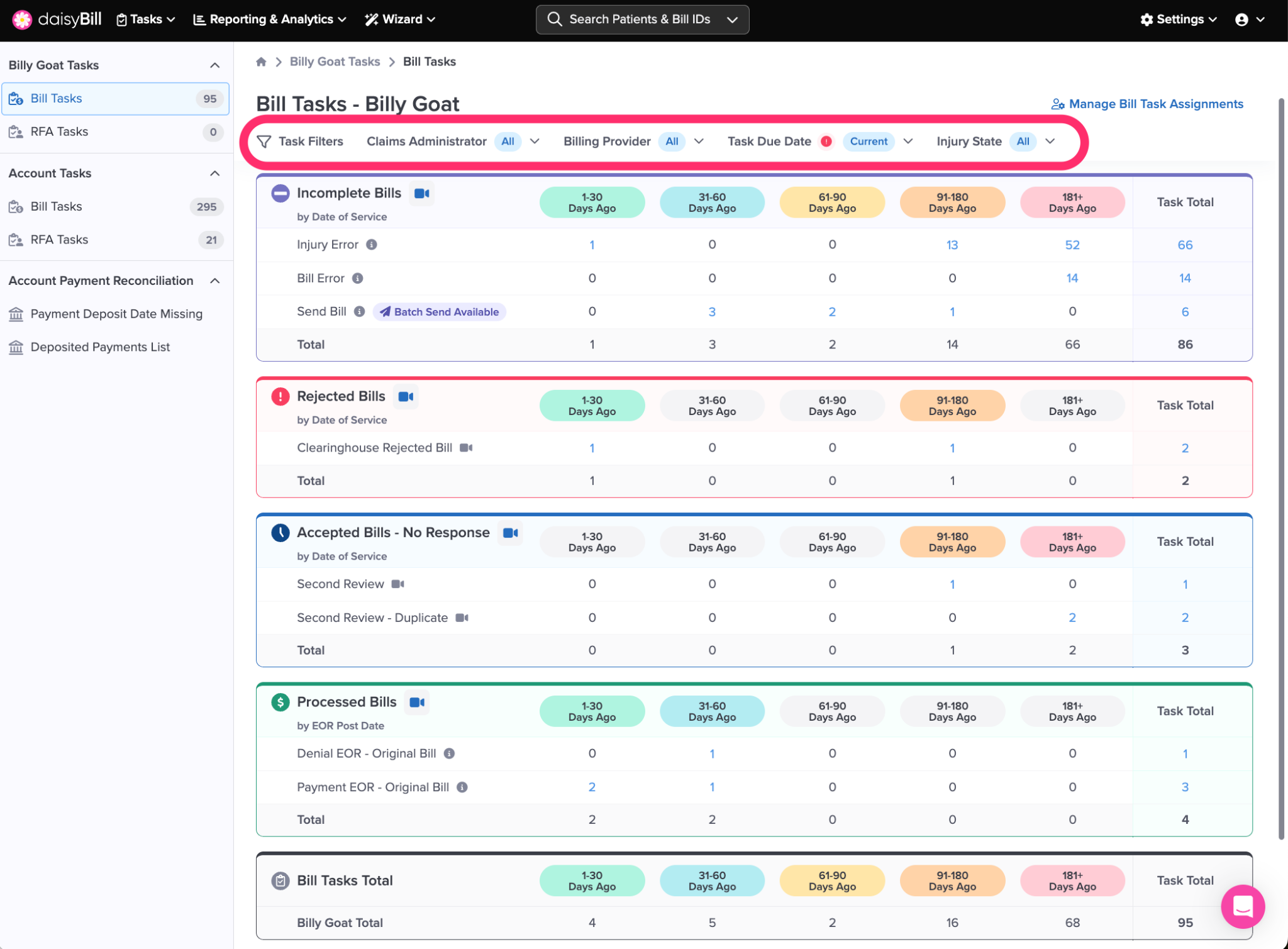Collapse the Billy Goat Tasks sidebar section
This screenshot has width=1288, height=949.
click(214, 65)
